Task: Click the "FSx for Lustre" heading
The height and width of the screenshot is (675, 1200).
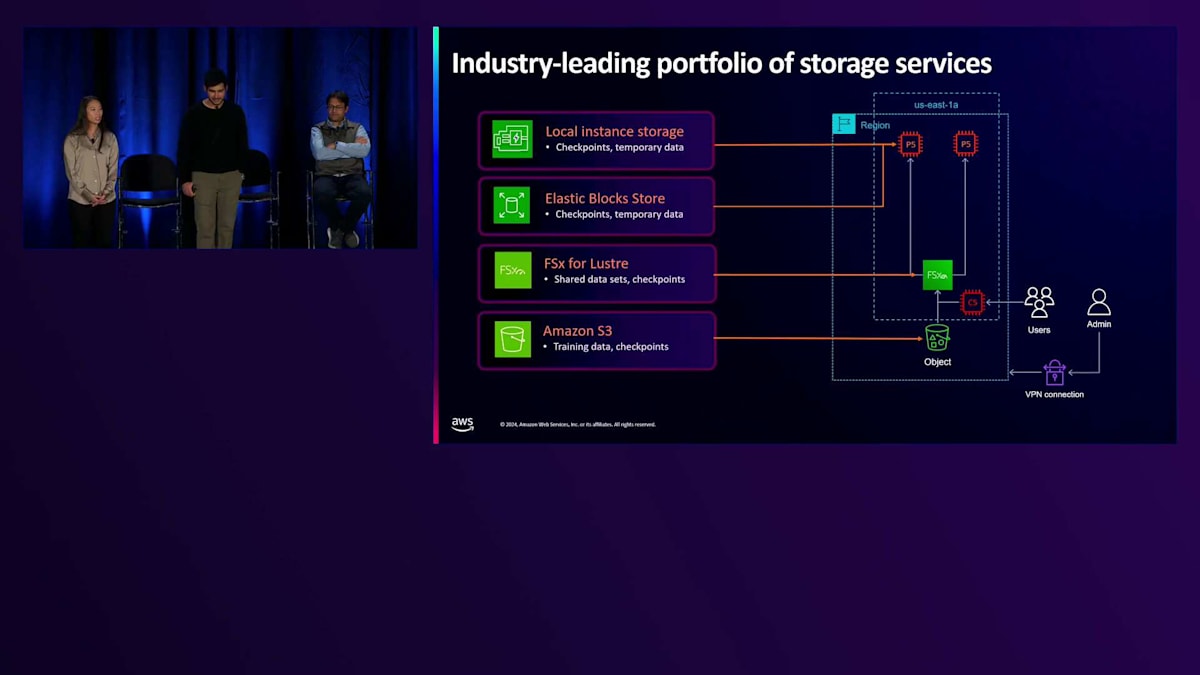Action: (586, 264)
